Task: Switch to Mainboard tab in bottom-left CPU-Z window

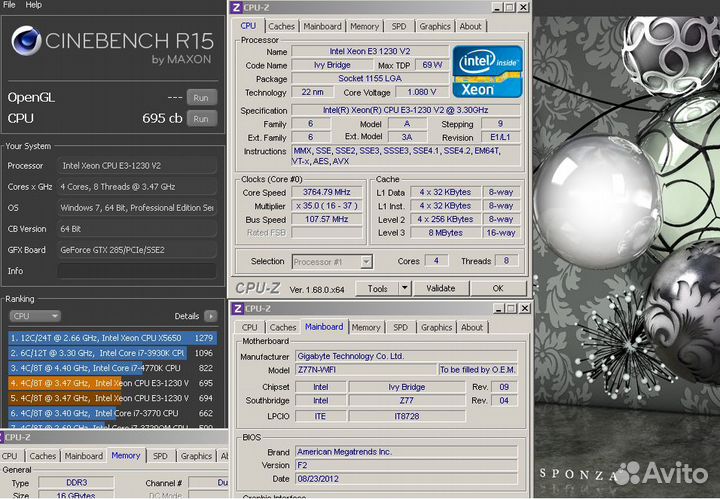Action: coord(84,456)
